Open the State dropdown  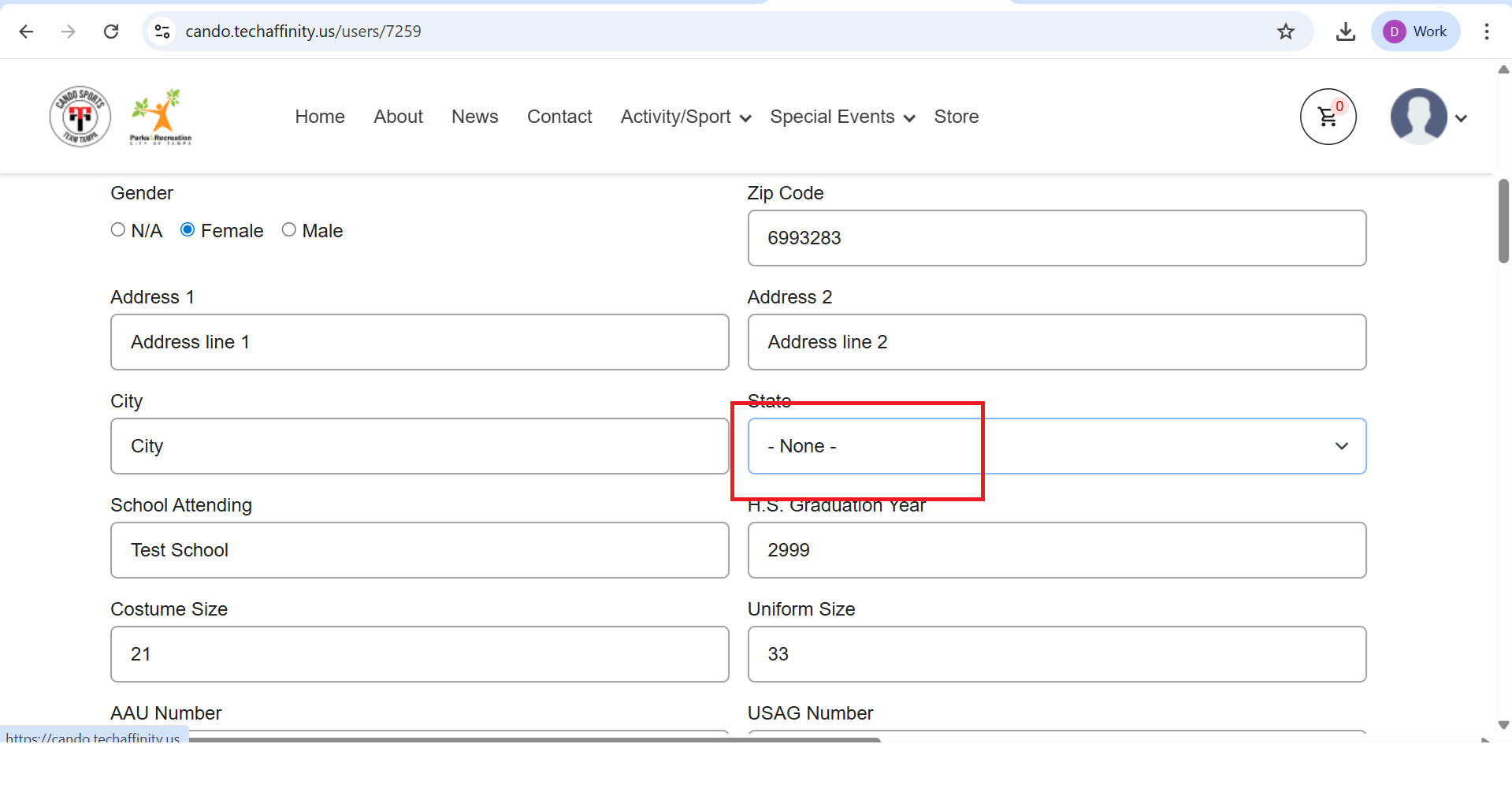[x=1056, y=446]
